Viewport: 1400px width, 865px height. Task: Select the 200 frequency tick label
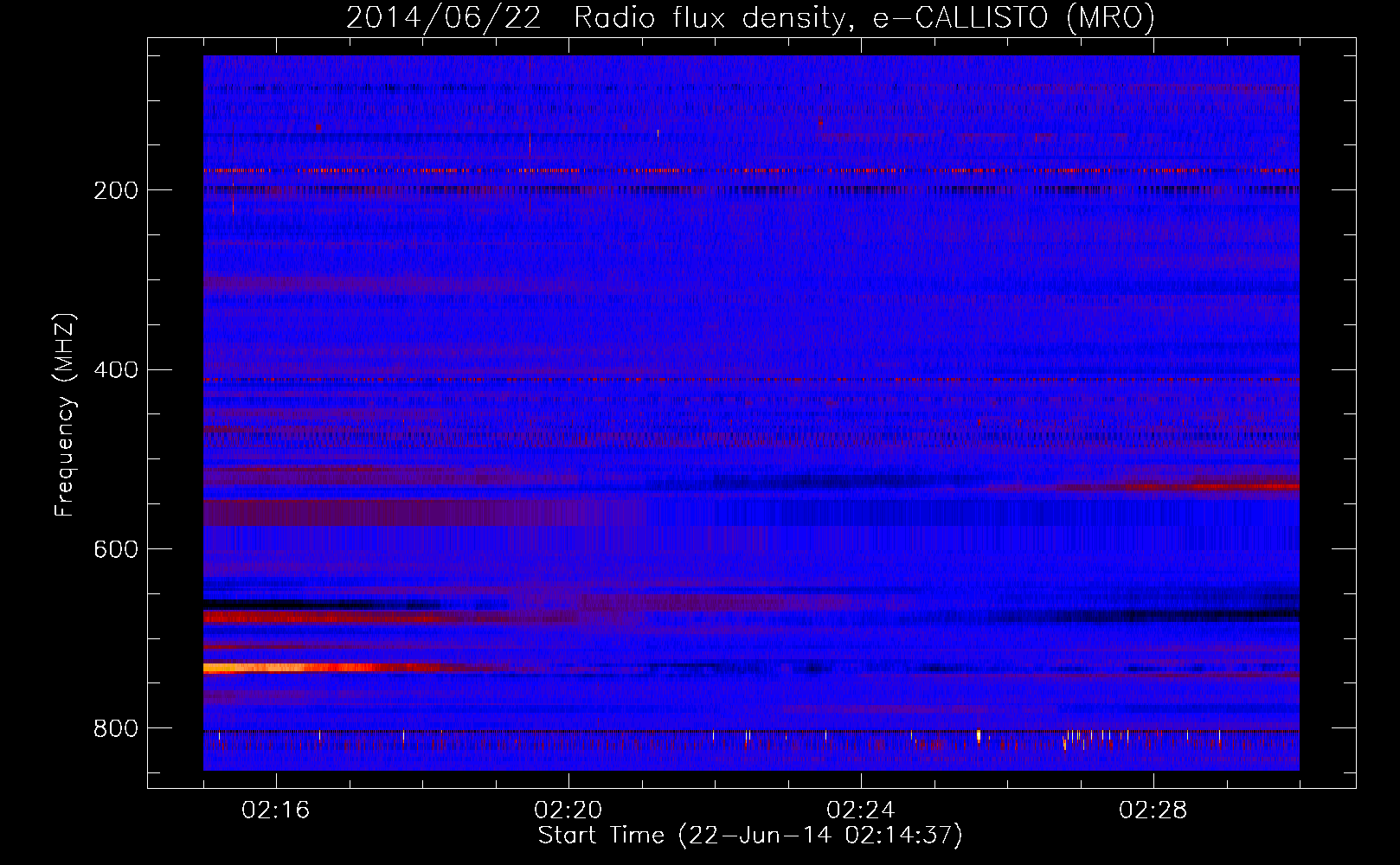pos(116,190)
